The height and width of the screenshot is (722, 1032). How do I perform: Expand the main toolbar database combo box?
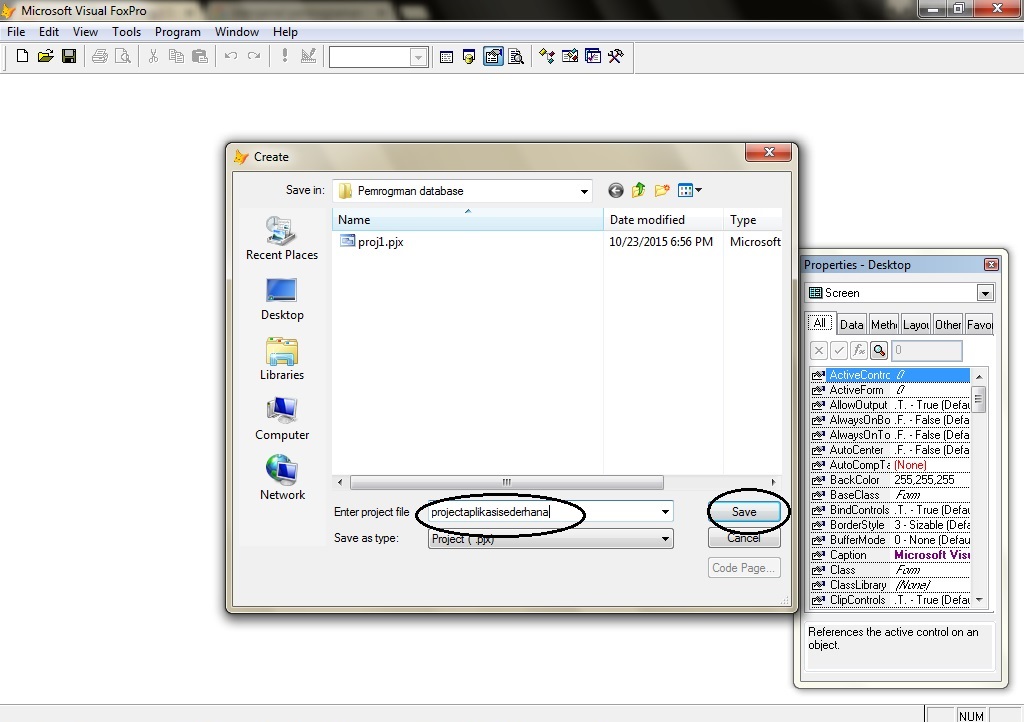pos(418,58)
